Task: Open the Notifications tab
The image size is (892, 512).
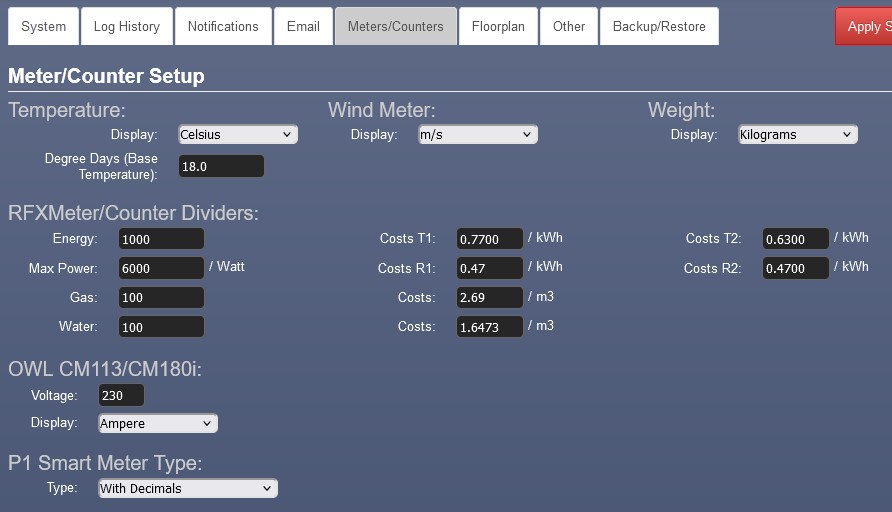Action: [x=223, y=26]
